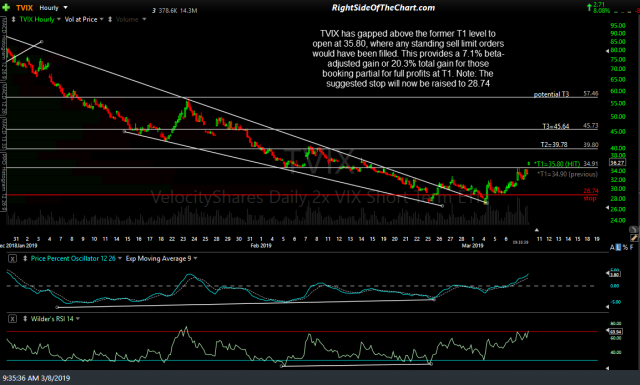Close the Wilder's RSI panel
The width and height of the screenshot is (640, 385).
12,318
